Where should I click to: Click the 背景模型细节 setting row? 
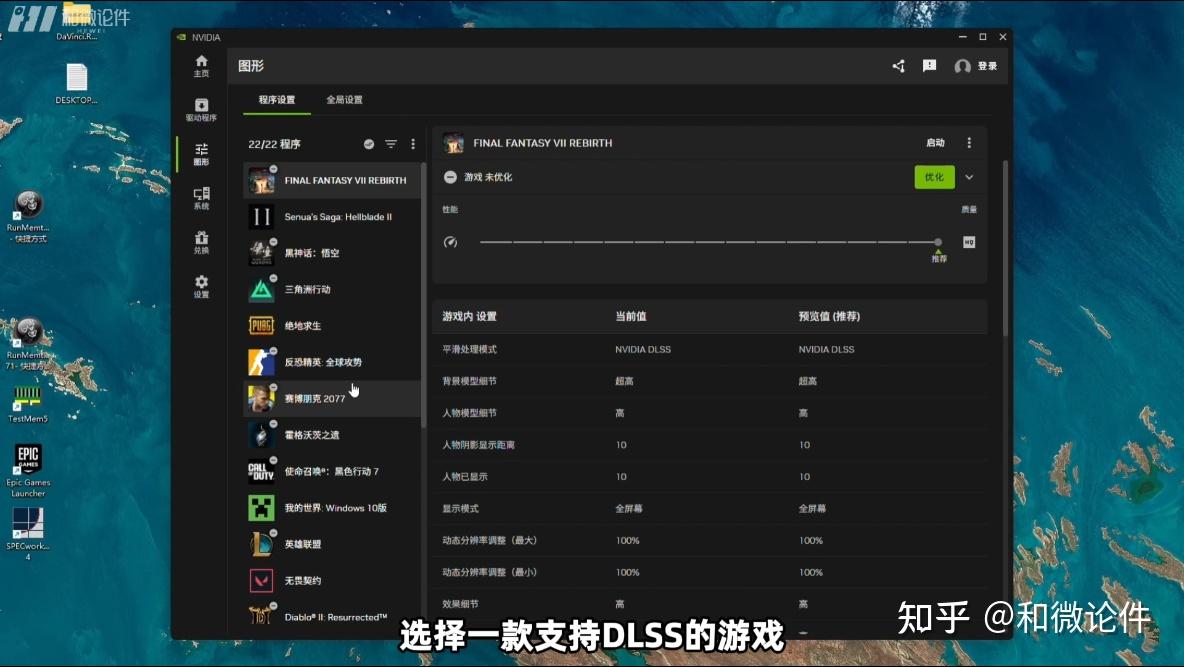(710, 381)
